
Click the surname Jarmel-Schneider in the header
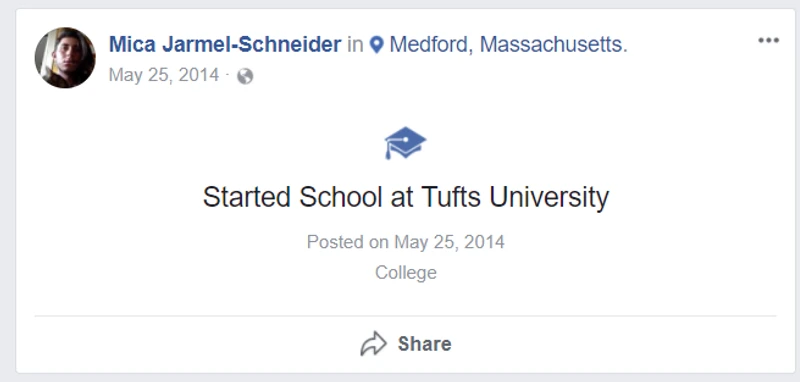252,45
